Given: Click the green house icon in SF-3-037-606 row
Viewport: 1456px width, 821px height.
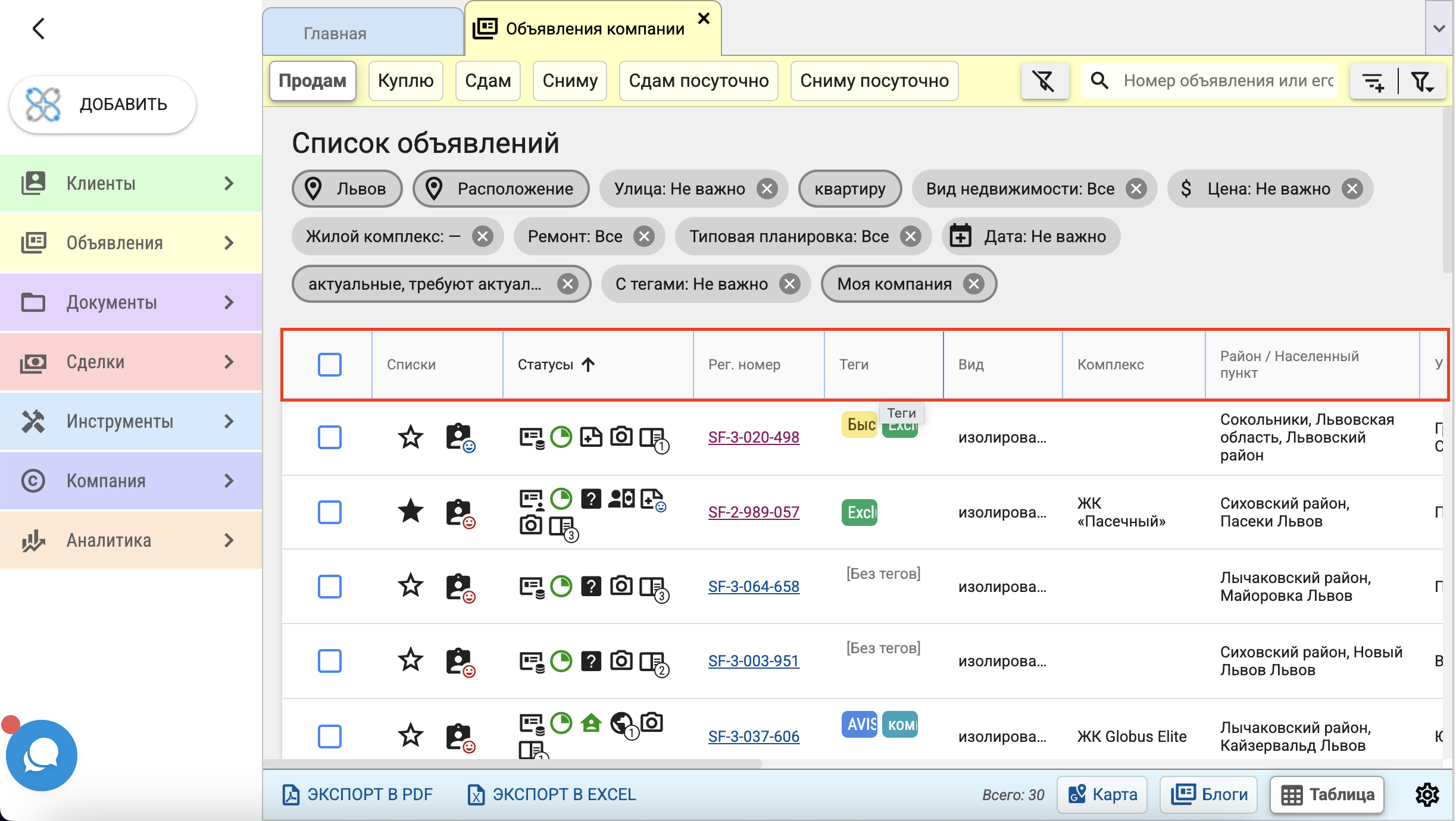Looking at the screenshot, I should 591,723.
